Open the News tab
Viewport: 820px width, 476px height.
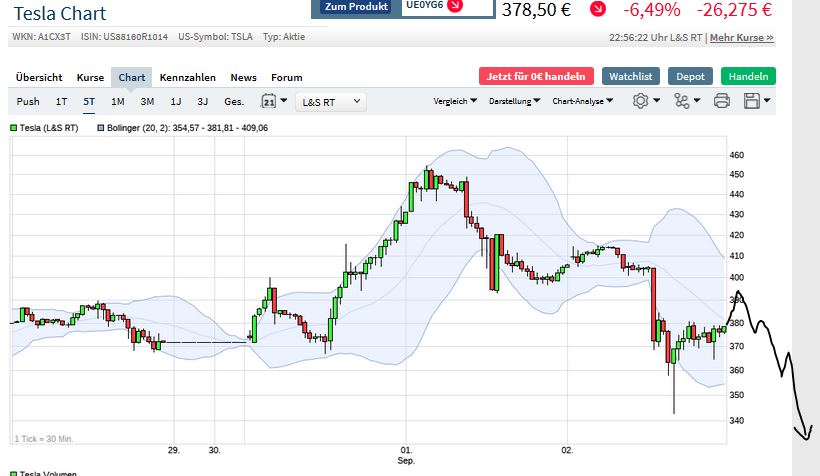point(243,77)
